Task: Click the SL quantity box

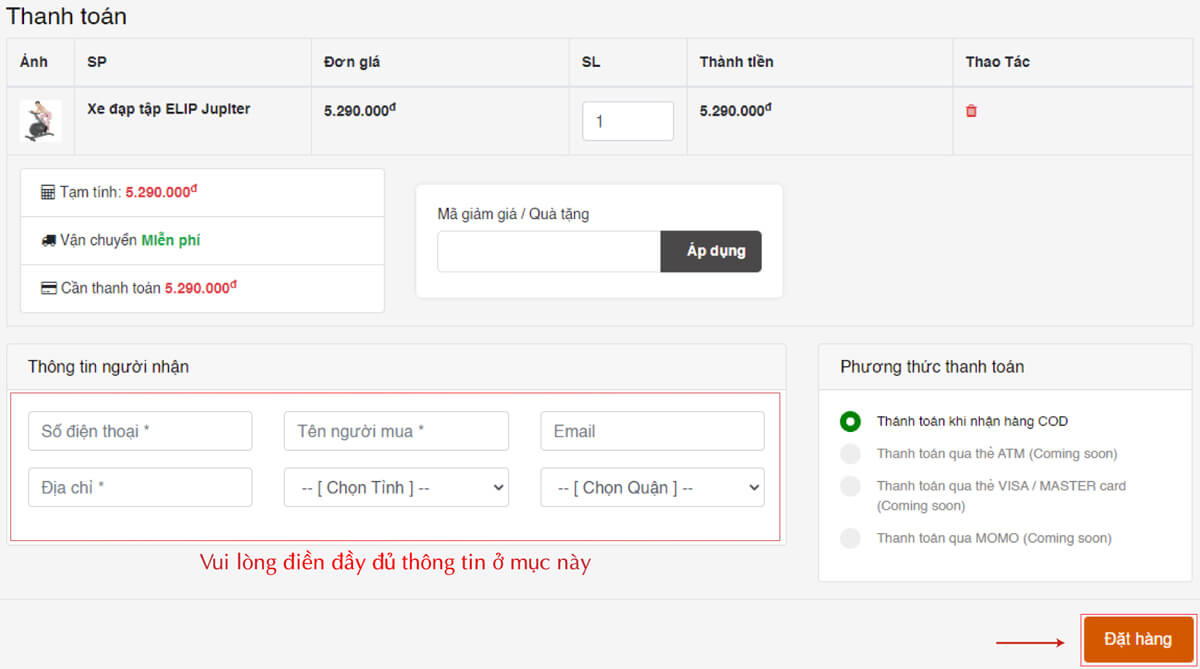Action: point(627,121)
